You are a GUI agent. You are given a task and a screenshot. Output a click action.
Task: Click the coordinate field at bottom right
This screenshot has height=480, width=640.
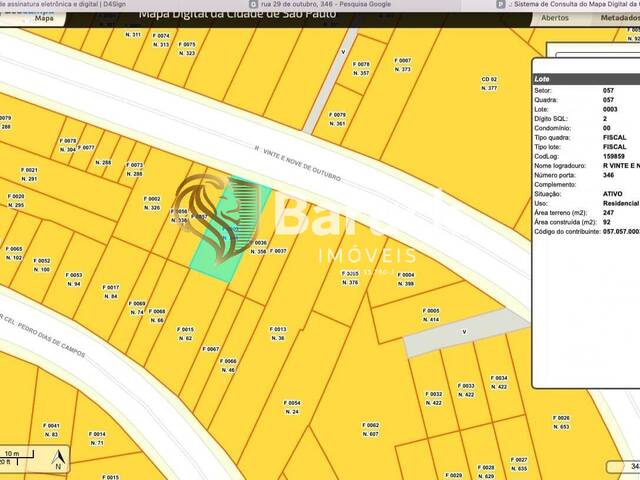point(620,467)
